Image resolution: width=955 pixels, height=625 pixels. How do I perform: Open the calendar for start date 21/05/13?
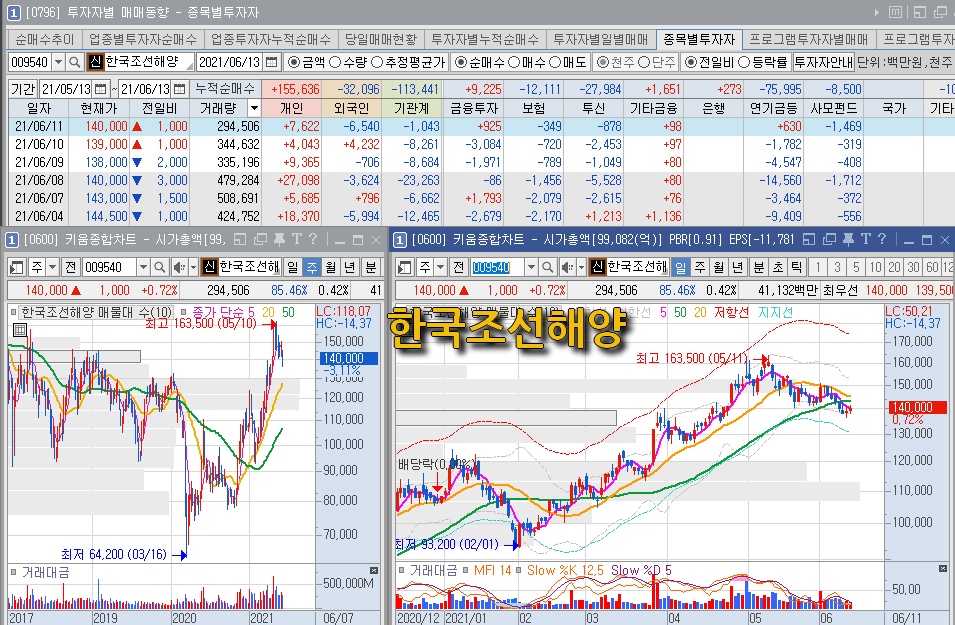101,89
